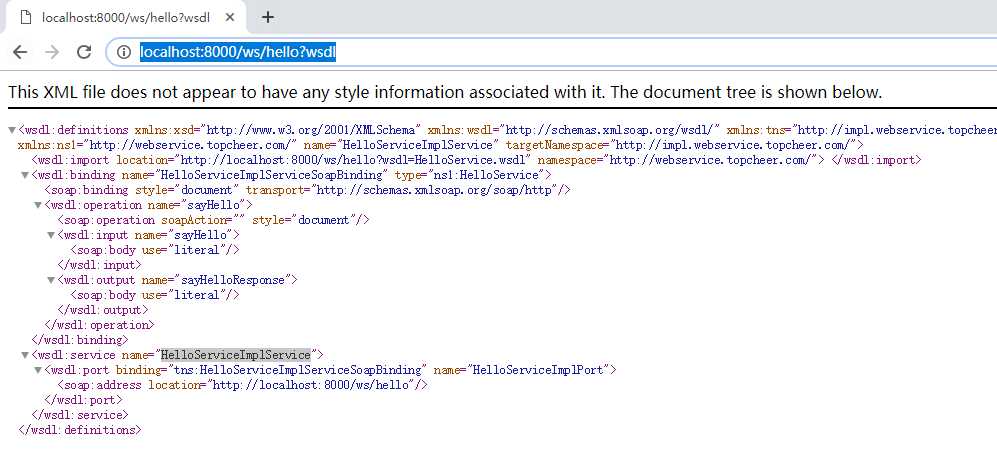997x468 pixels.
Task: Reload the WSDL page
Action: click(x=84, y=52)
